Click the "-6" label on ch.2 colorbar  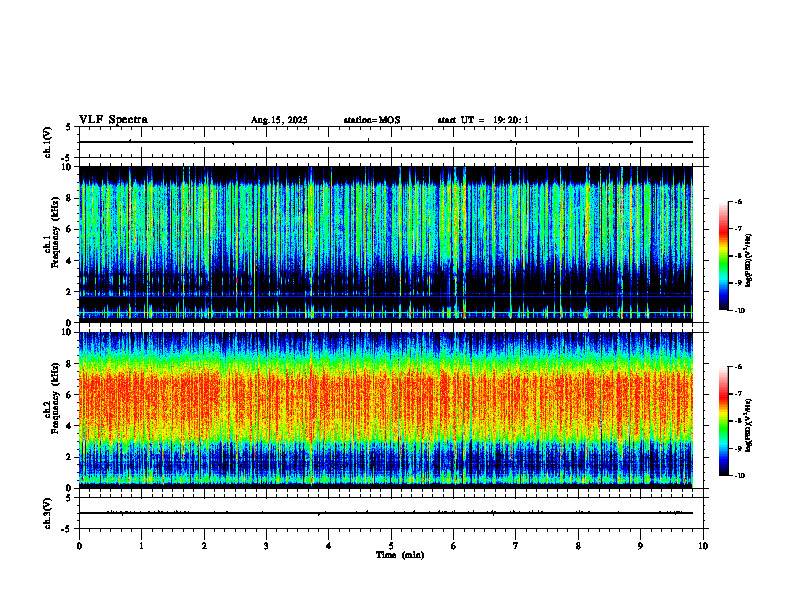point(738,367)
